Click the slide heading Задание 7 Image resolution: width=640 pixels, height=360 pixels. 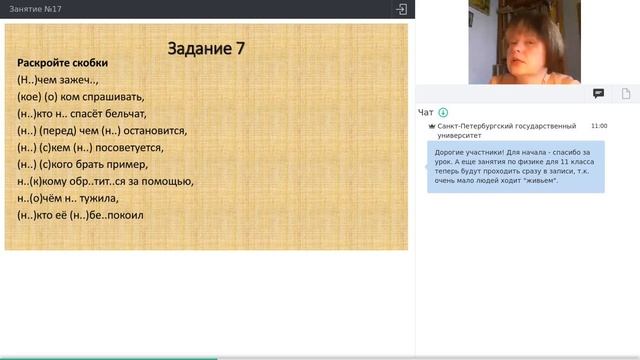coord(206,49)
